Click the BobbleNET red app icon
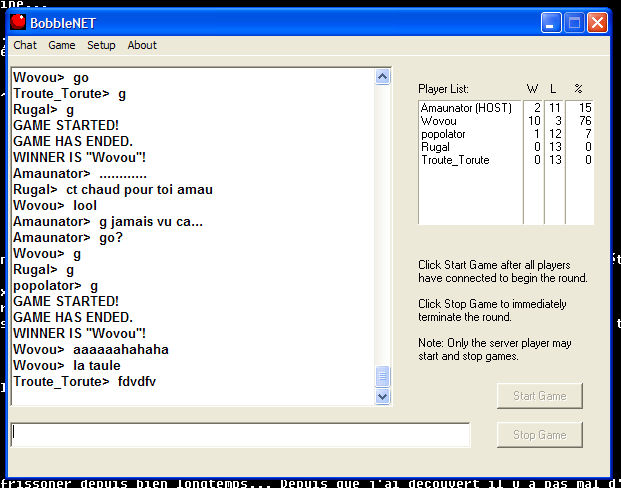This screenshot has height=488, width=621. 20,22
